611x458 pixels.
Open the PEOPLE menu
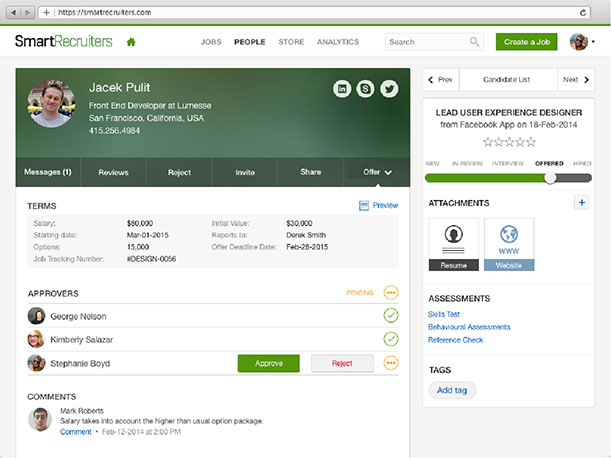click(249, 42)
